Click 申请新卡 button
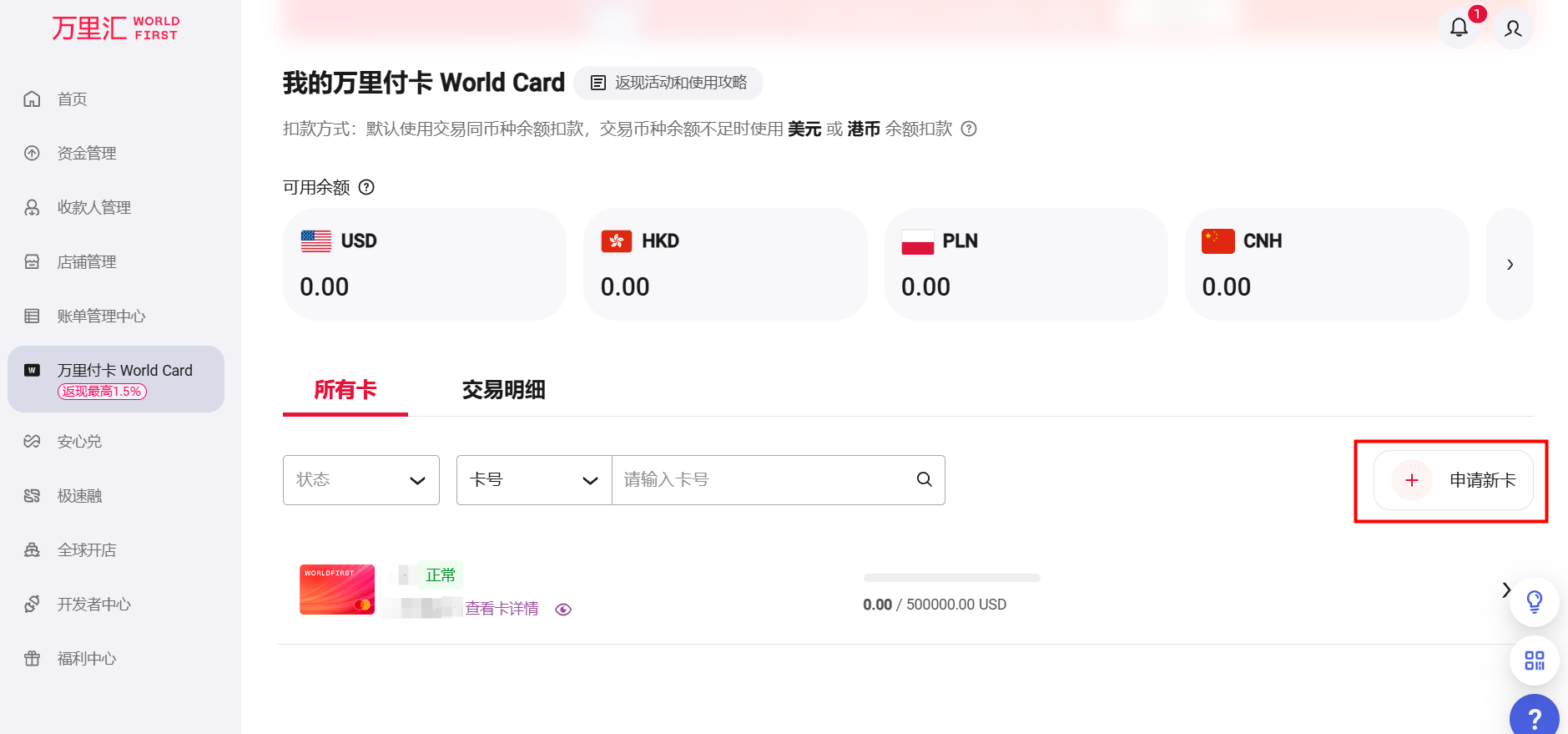This screenshot has height=734, width=1568. click(1453, 480)
